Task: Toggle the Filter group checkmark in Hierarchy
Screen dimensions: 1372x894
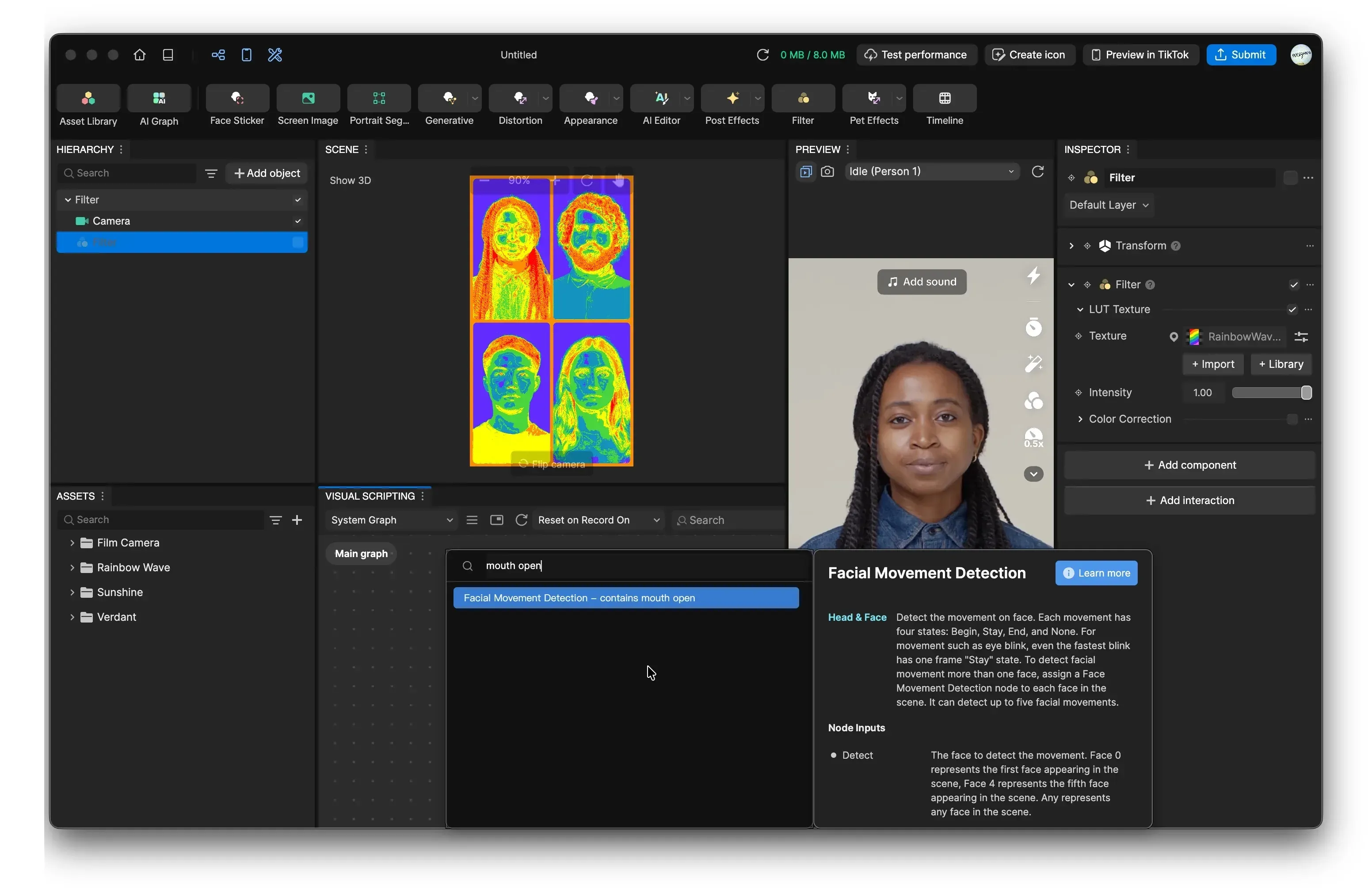Action: click(x=297, y=200)
